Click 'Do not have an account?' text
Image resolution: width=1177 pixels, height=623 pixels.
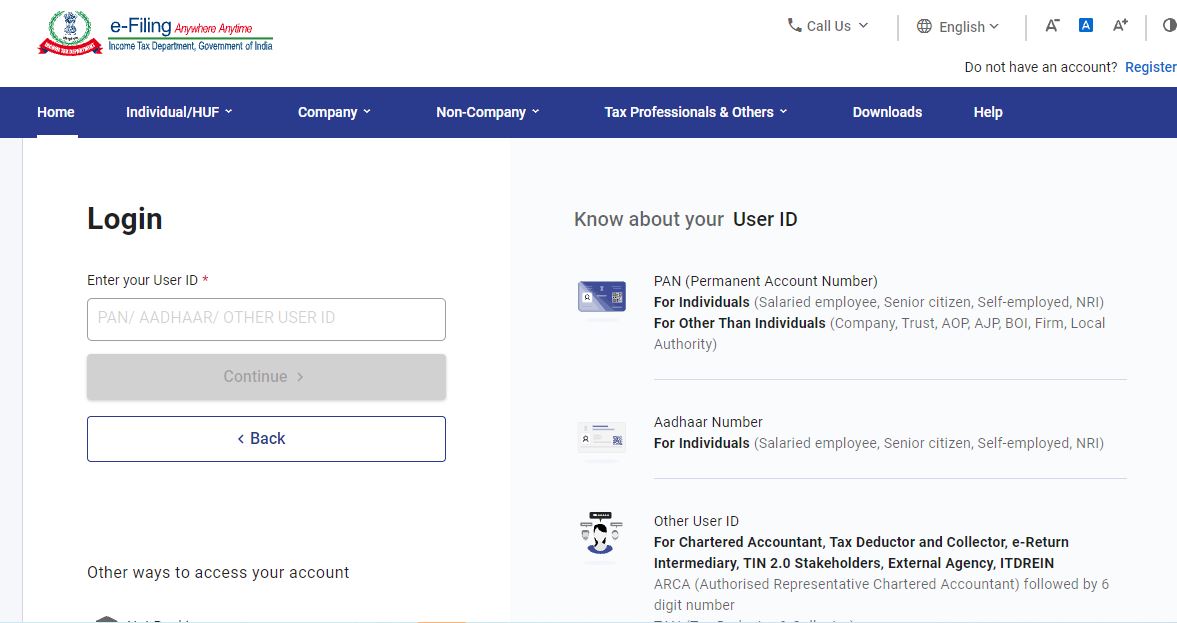coord(1040,67)
